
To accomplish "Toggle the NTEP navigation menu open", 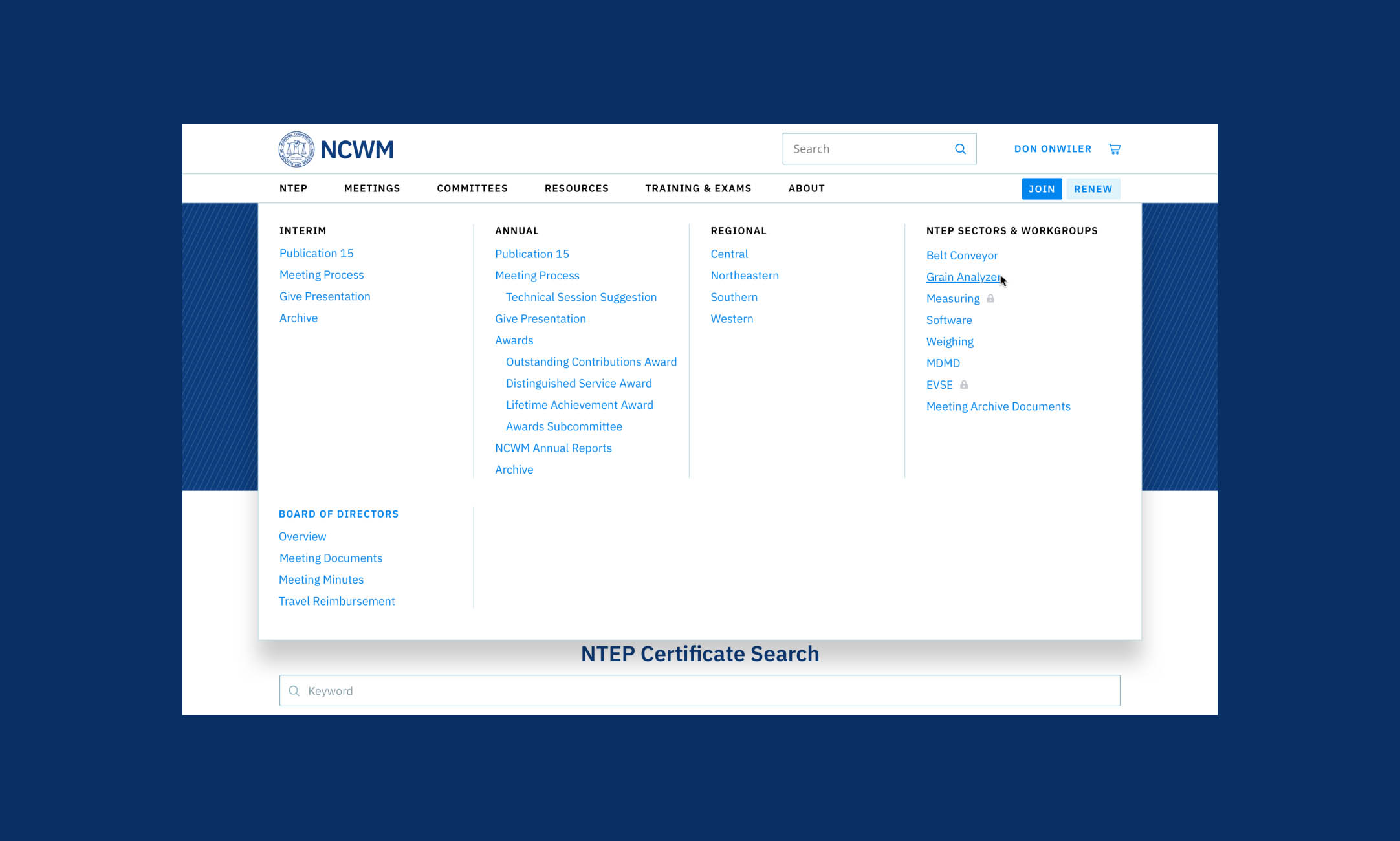I will click(x=293, y=188).
